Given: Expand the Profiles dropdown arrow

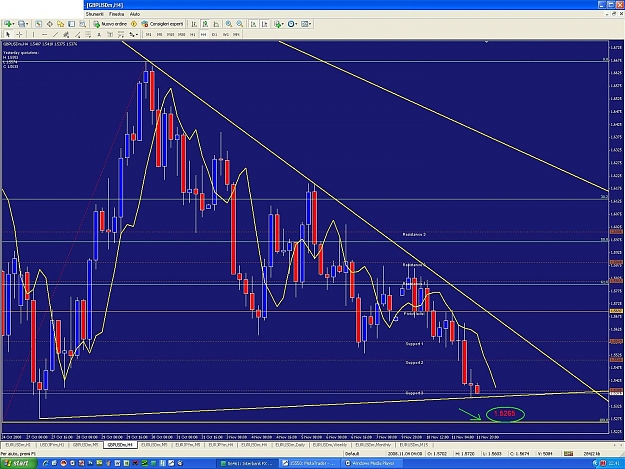Looking at the screenshot, I should point(27,24).
